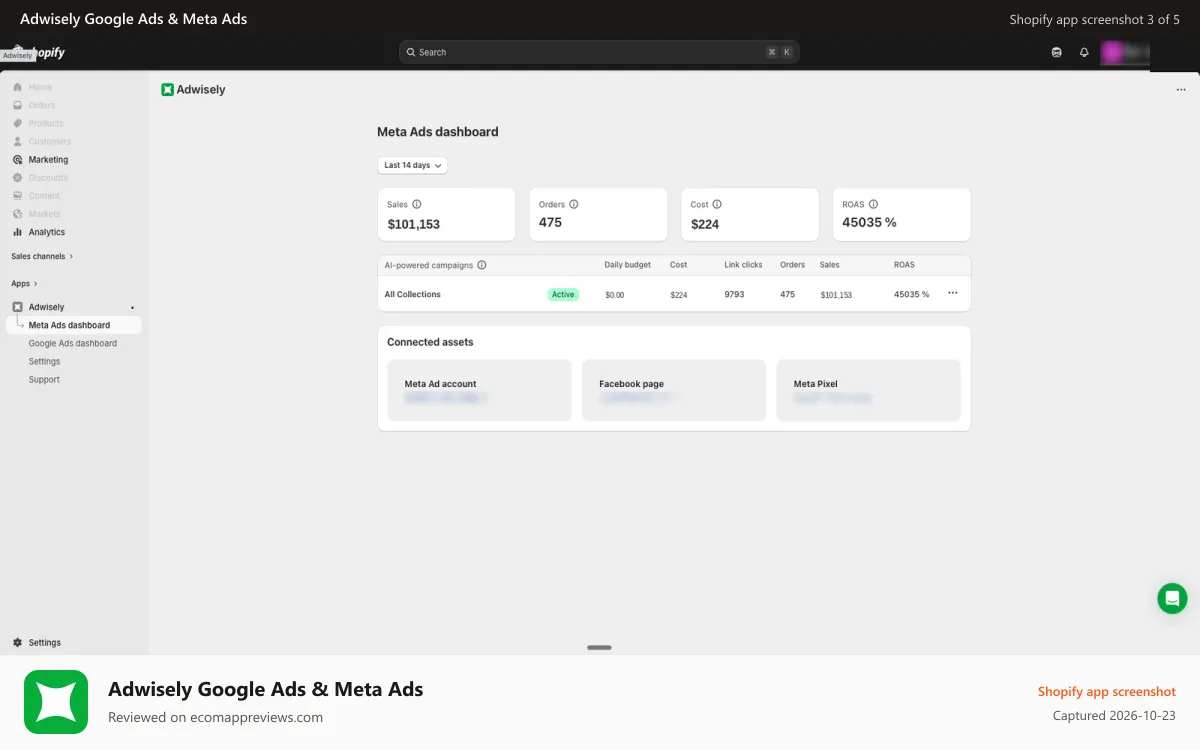Click the Content icon in sidebar
This screenshot has width=1200, height=750.
click(x=17, y=195)
